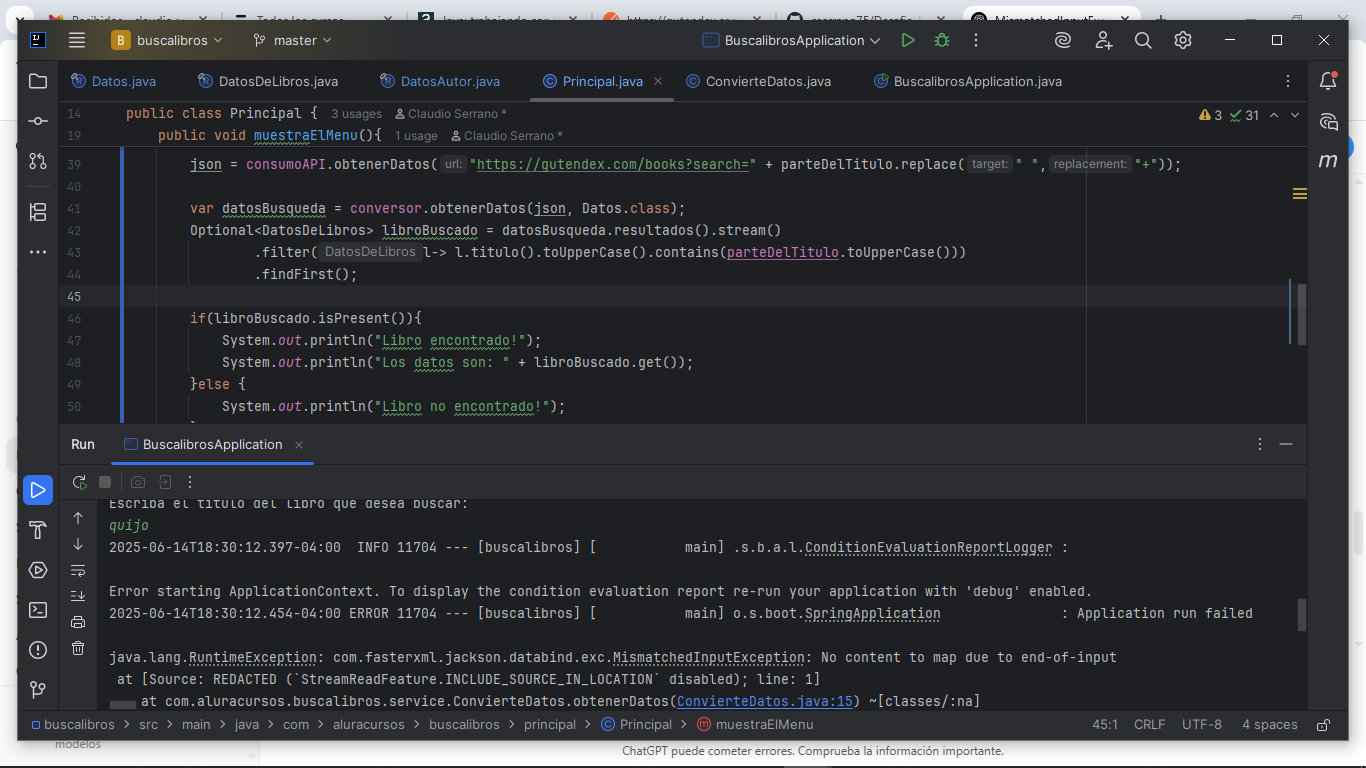This screenshot has width=1366, height=768.
Task: Toggle file read-only lock in status bar
Action: [x=1323, y=725]
